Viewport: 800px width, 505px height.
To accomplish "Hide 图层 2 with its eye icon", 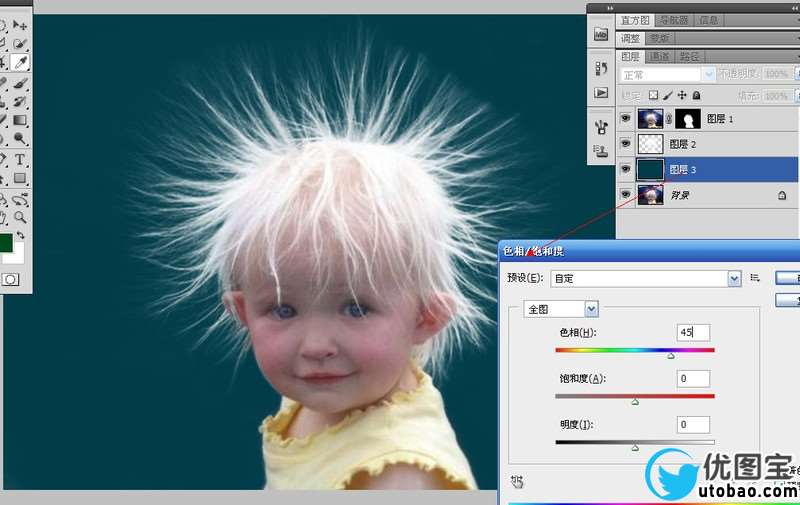I will click(x=626, y=144).
